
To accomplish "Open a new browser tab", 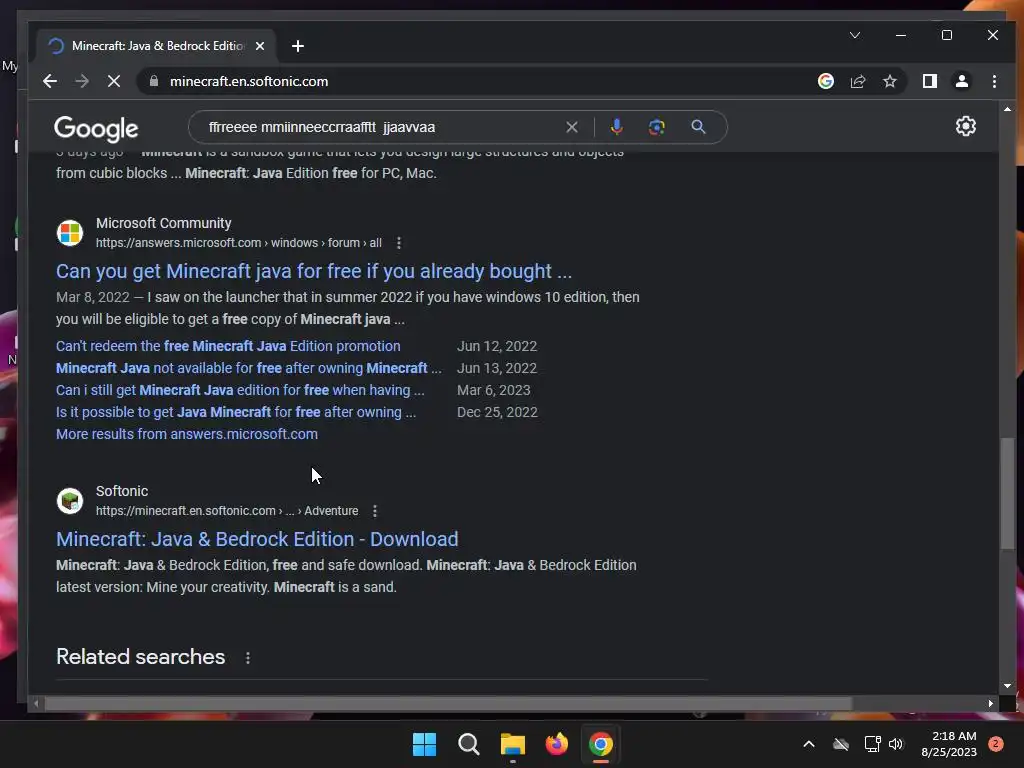I will [x=298, y=46].
